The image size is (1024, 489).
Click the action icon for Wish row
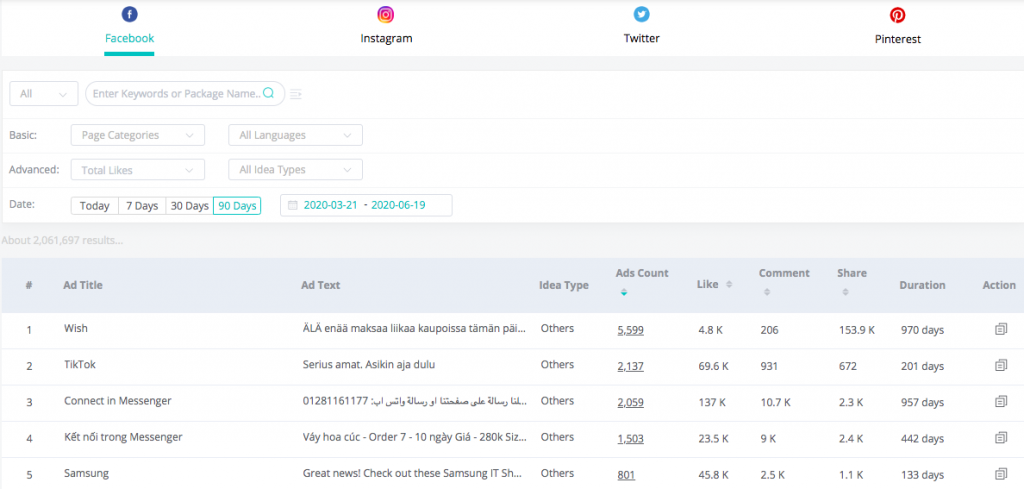pyautogui.click(x=1000, y=330)
